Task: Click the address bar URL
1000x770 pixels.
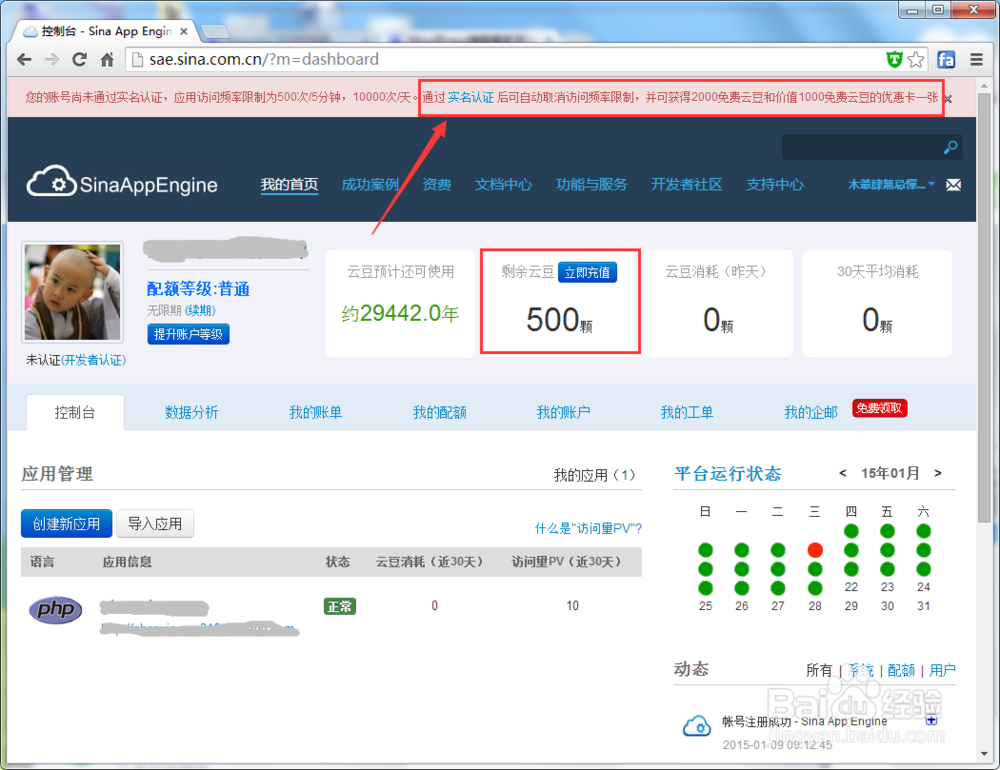Action: pyautogui.click(x=264, y=59)
